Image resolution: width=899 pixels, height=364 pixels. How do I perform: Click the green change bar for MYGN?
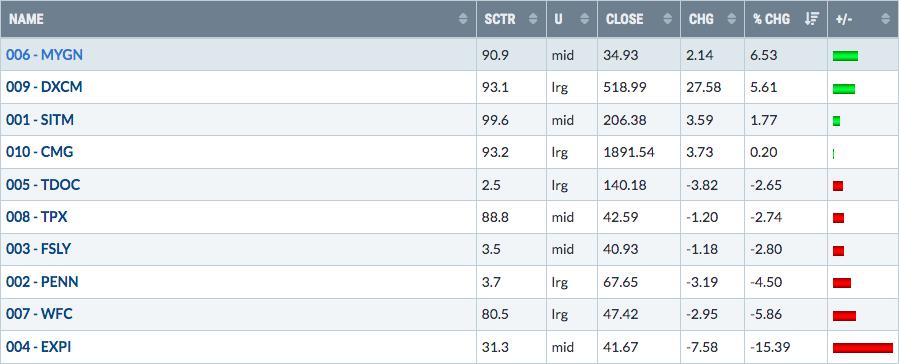click(x=846, y=56)
